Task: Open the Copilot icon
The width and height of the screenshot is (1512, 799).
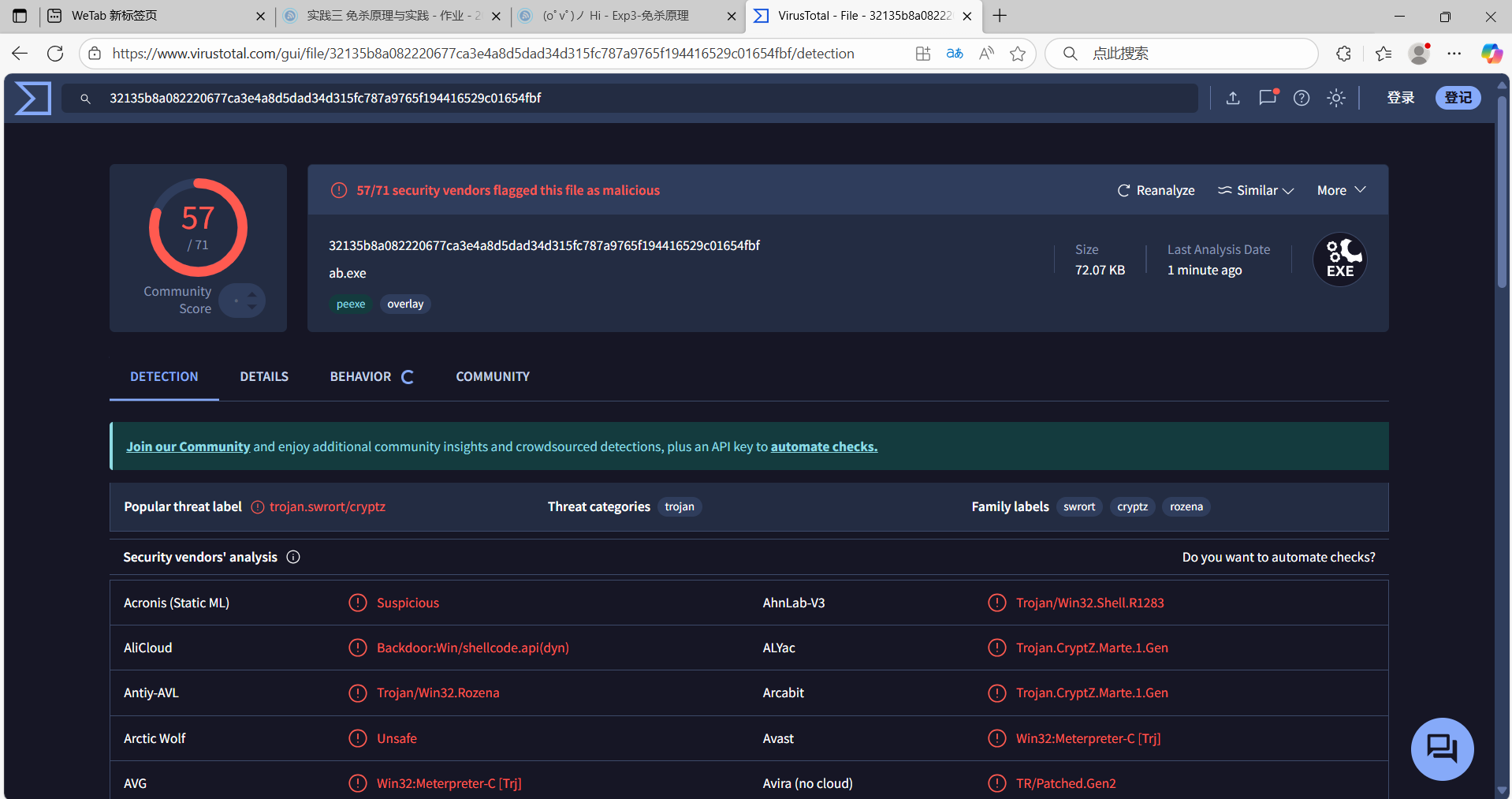Action: click(x=1492, y=54)
